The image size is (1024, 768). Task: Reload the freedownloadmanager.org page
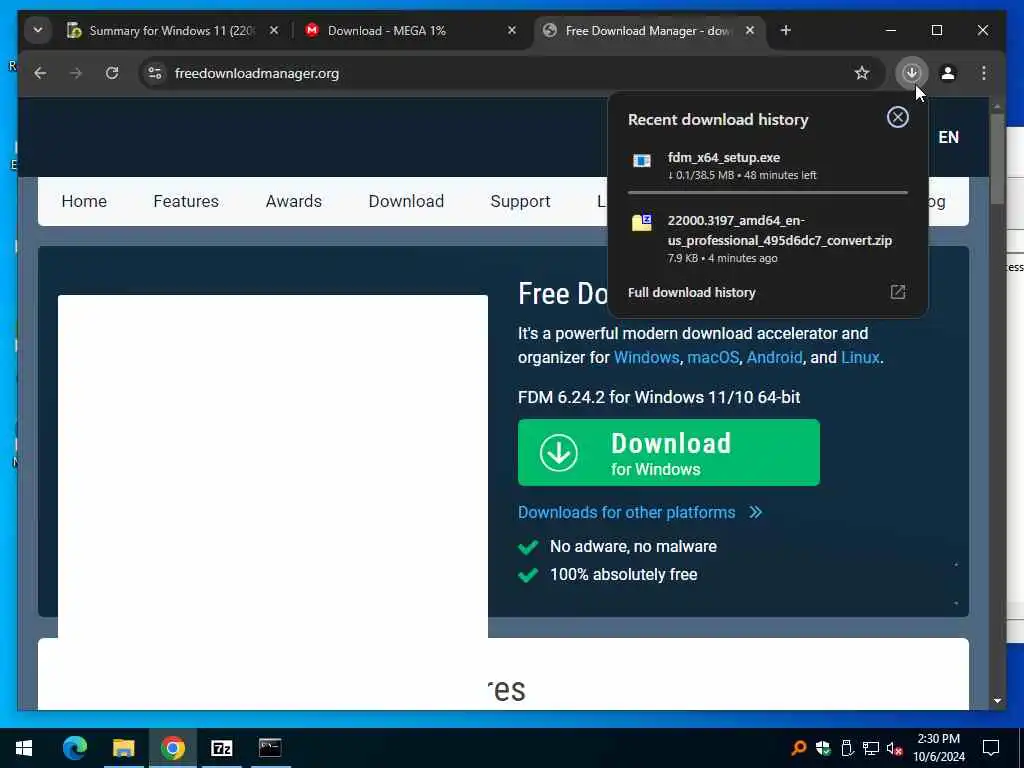112,73
